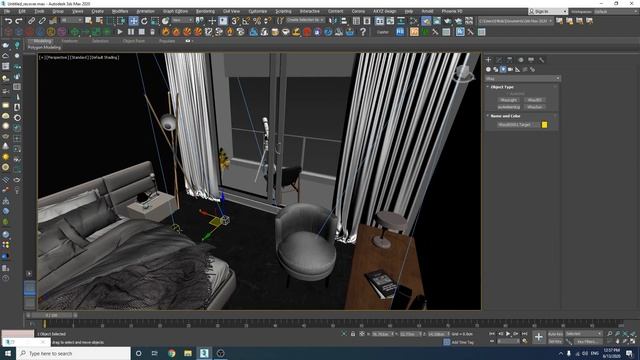Screen dimensions: 640x360
Task: Open the Modifiers menu
Action: click(120, 11)
